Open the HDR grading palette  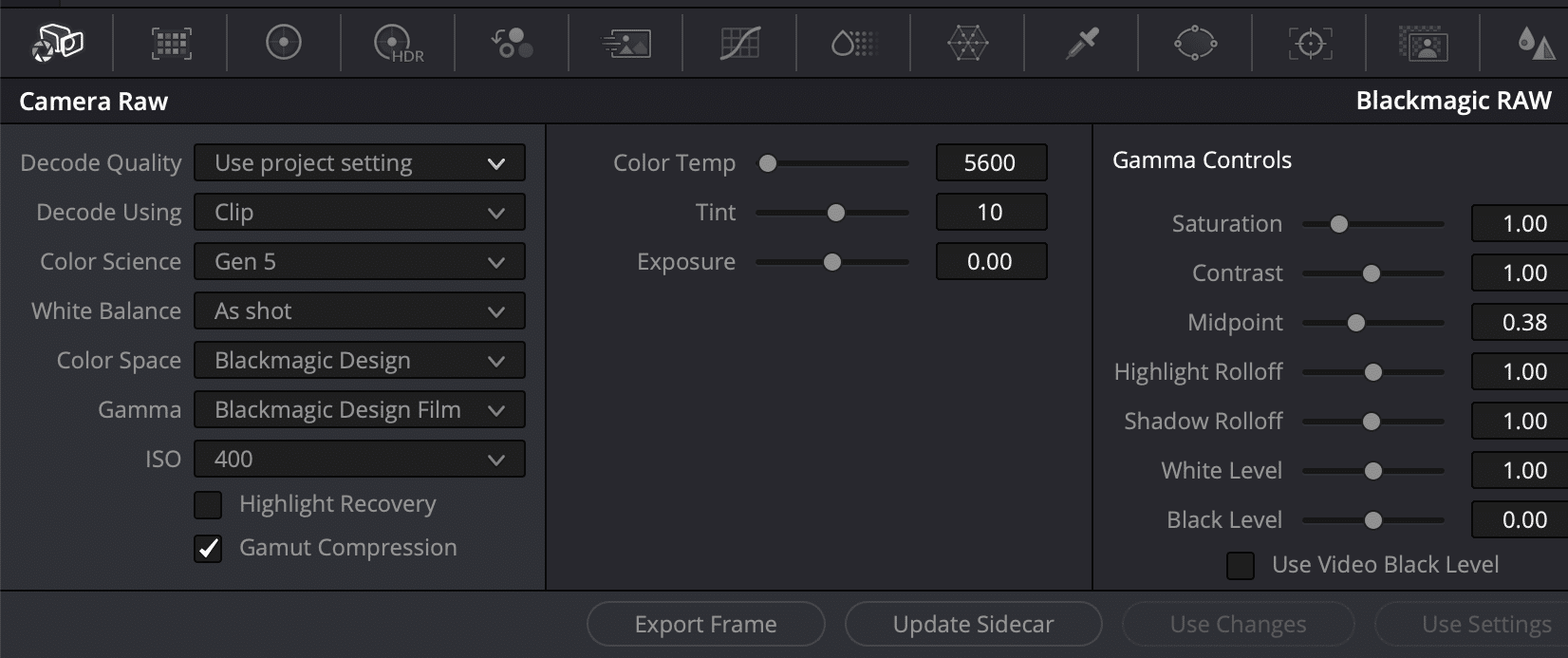(x=397, y=43)
